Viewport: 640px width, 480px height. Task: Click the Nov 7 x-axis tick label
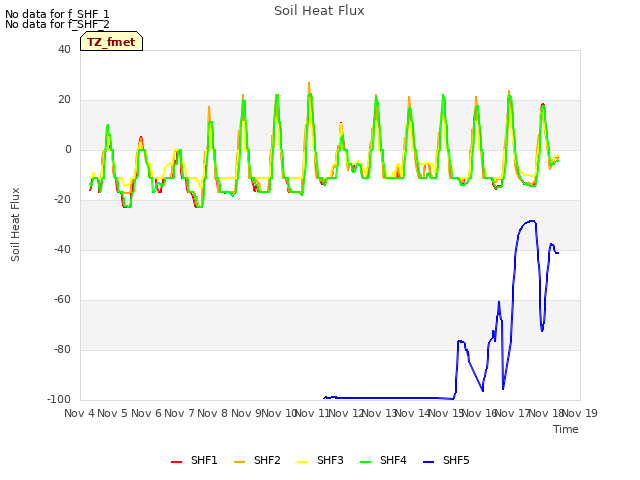[179, 413]
